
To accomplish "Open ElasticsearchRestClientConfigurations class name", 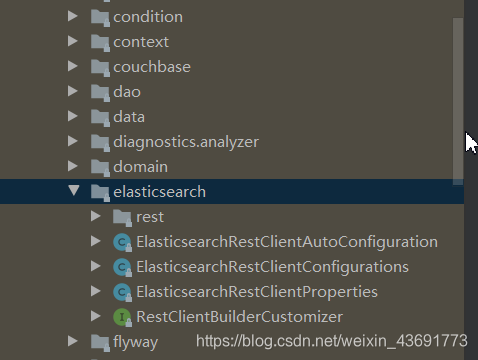I will pos(272,267).
